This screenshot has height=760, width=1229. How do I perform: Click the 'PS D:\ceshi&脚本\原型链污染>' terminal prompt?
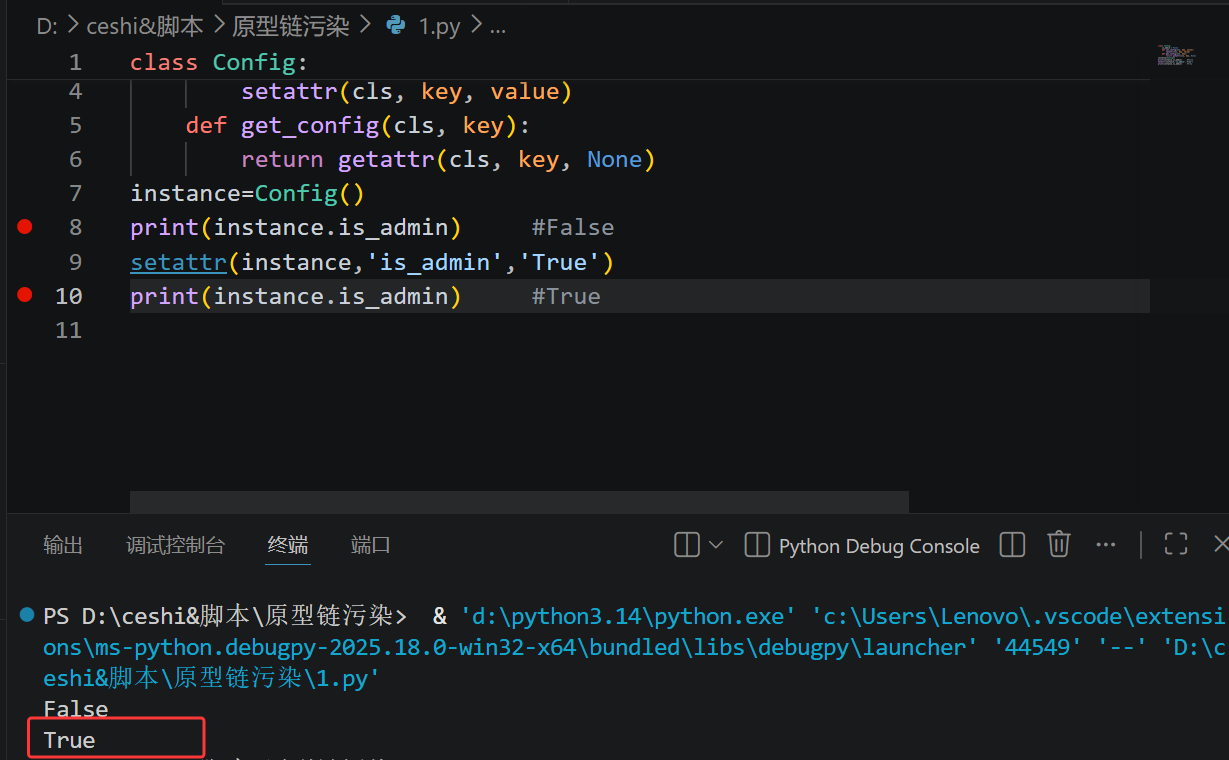pos(225,614)
